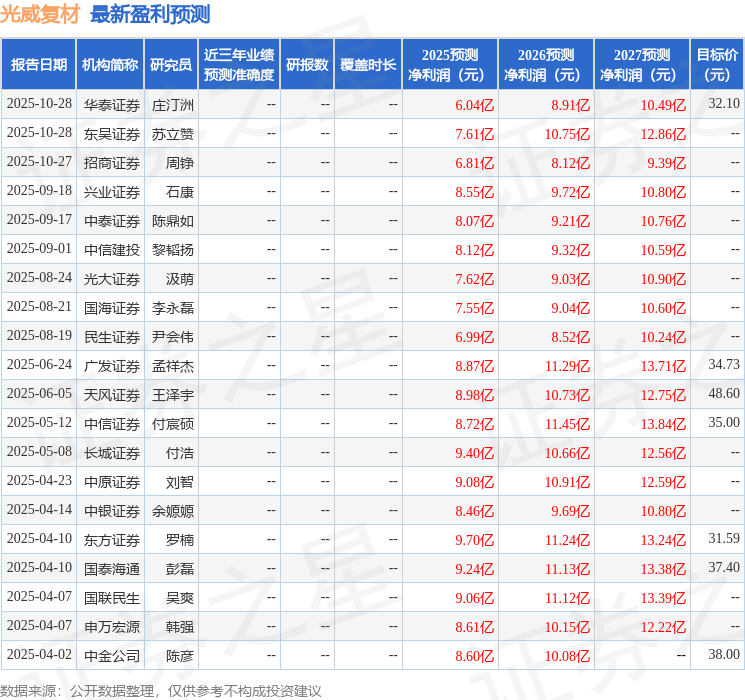Click the 研报数 column header
The image size is (745, 700).
[307, 64]
